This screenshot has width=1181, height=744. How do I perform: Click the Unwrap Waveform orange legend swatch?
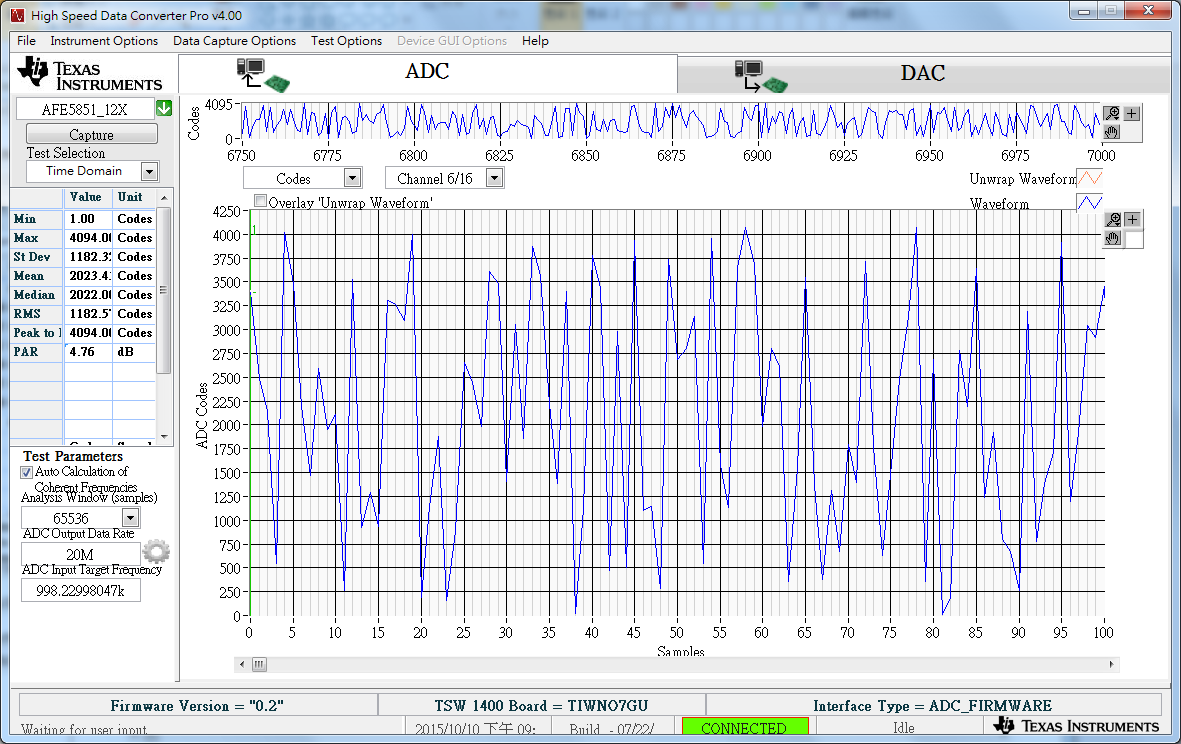click(x=1090, y=178)
